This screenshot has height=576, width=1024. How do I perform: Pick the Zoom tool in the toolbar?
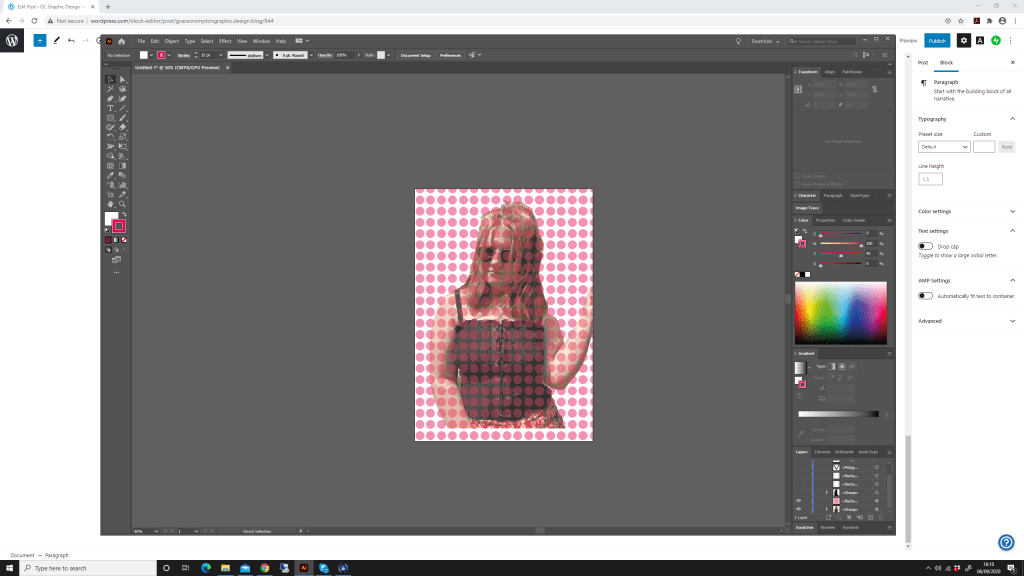122,204
